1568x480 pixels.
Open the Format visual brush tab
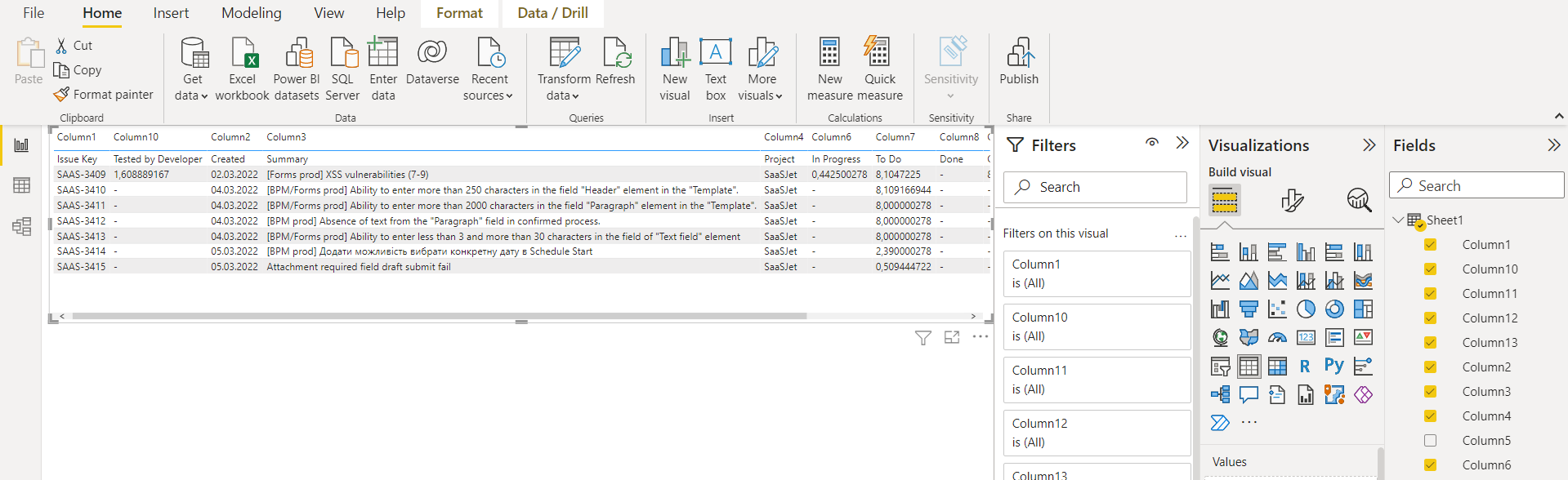point(1293,200)
